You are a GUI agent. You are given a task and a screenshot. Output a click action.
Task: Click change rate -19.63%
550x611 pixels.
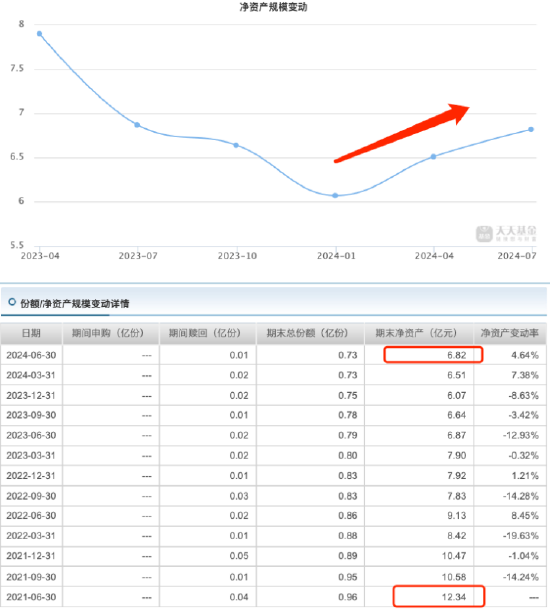coord(521,536)
